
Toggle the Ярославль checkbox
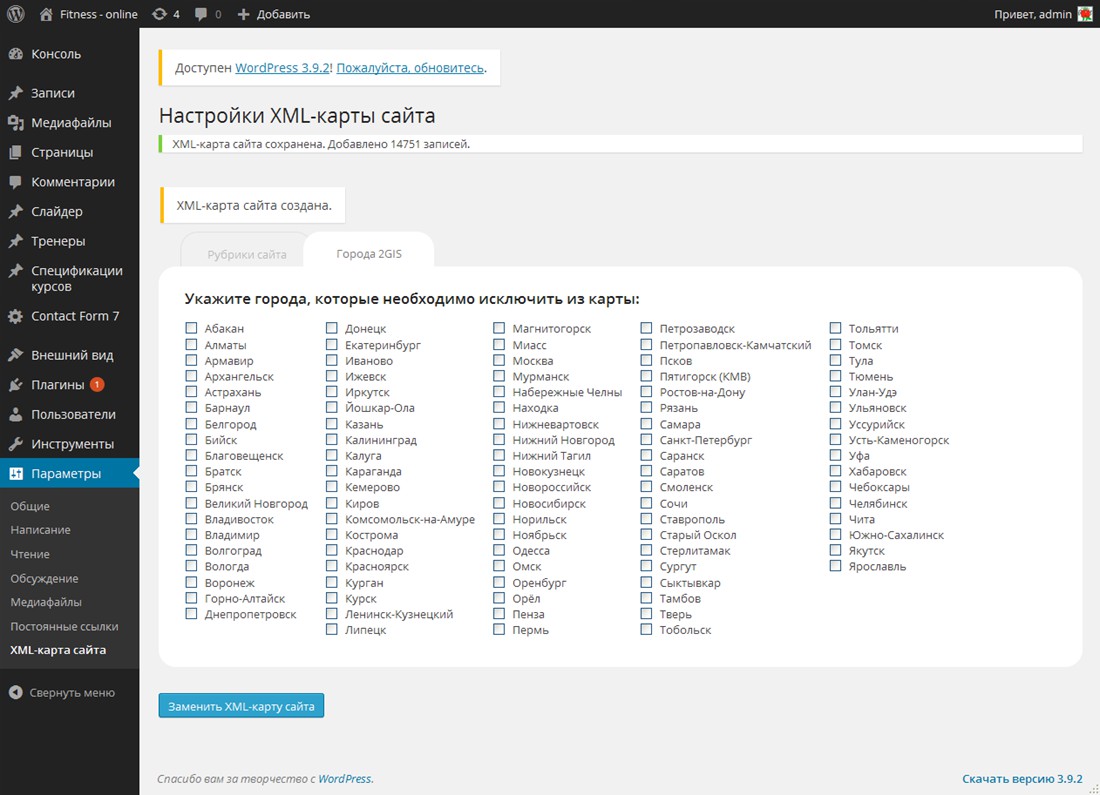click(836, 566)
